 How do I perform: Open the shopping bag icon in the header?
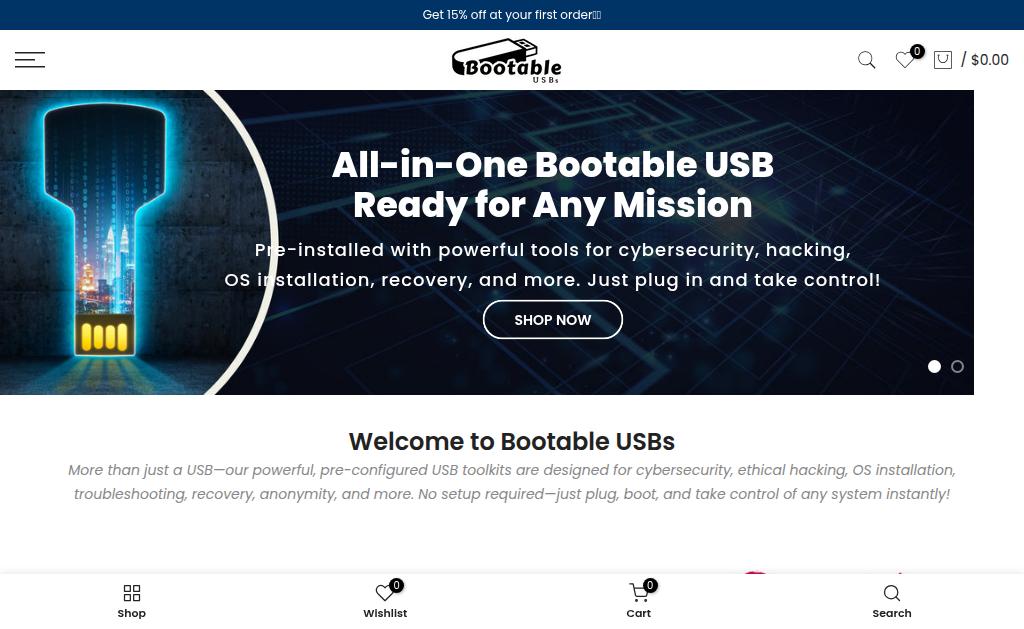942,60
